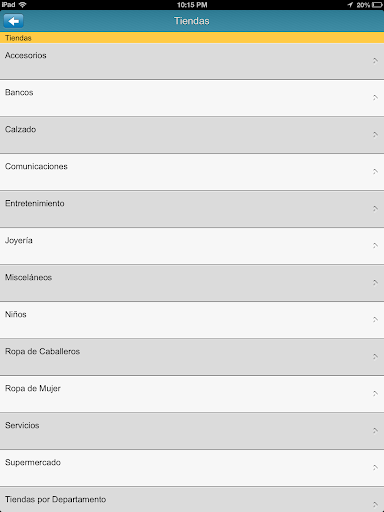This screenshot has height=512, width=384.
Task: Tap the battery indicator icon
Action: (377, 5)
